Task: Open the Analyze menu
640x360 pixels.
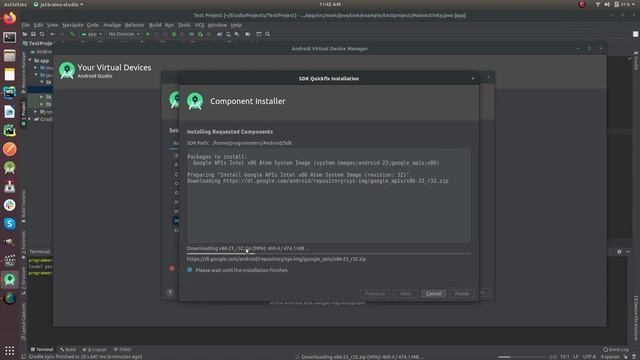Action: pyautogui.click(x=112, y=25)
